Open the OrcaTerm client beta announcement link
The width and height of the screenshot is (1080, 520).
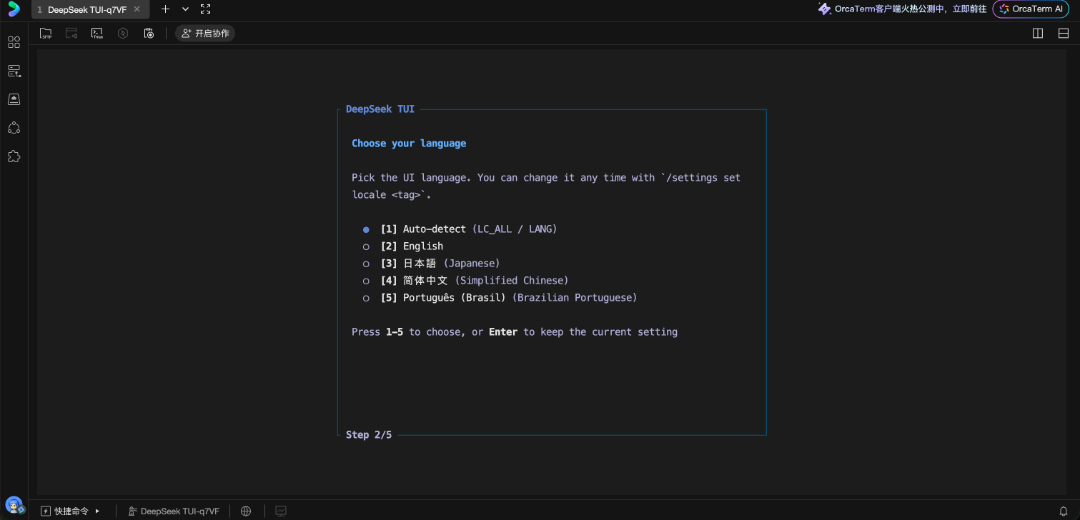(x=902, y=9)
